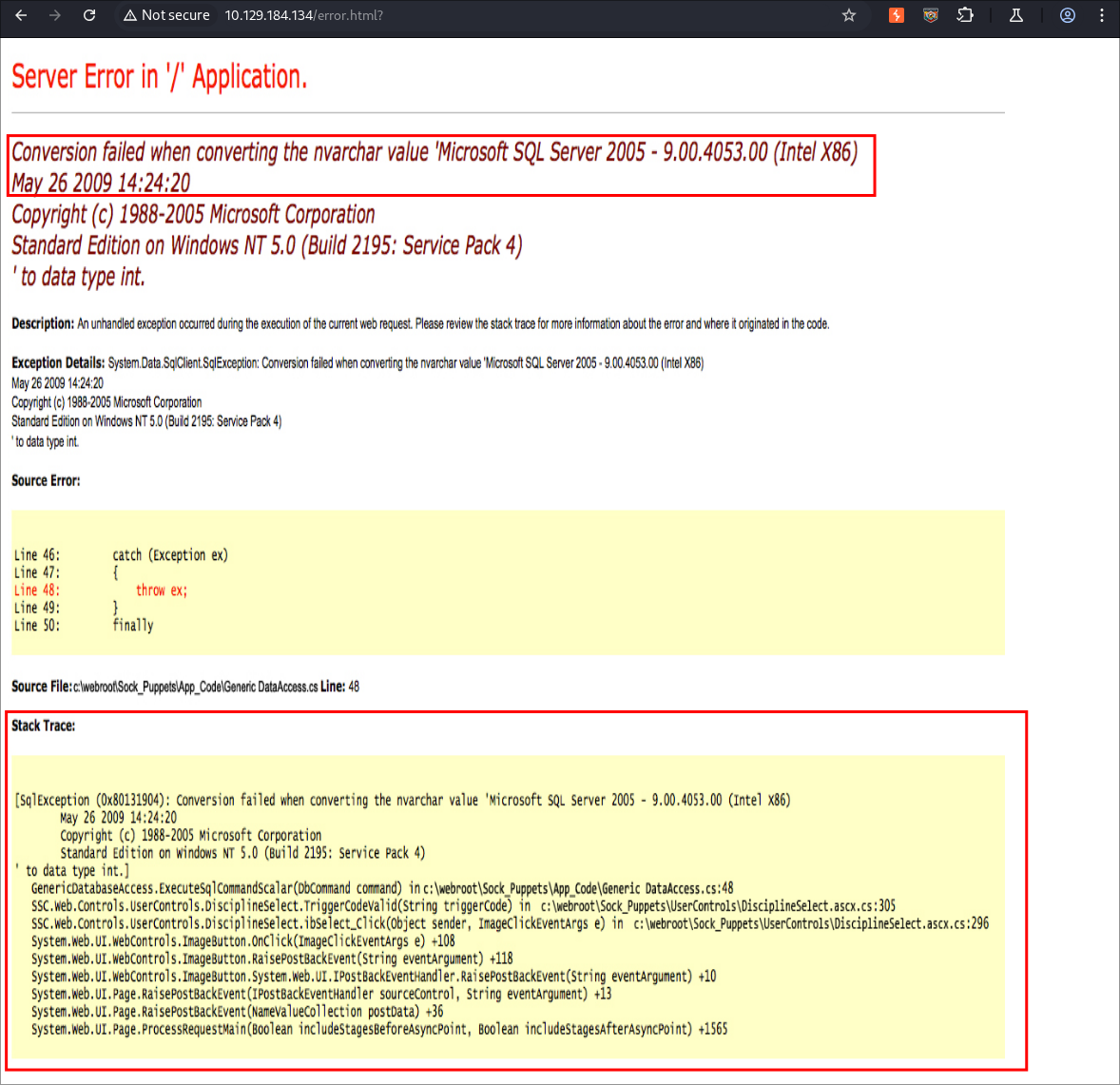Bookmark this page with the star icon
Viewport: 1120px width, 1085px height.
pos(849,15)
